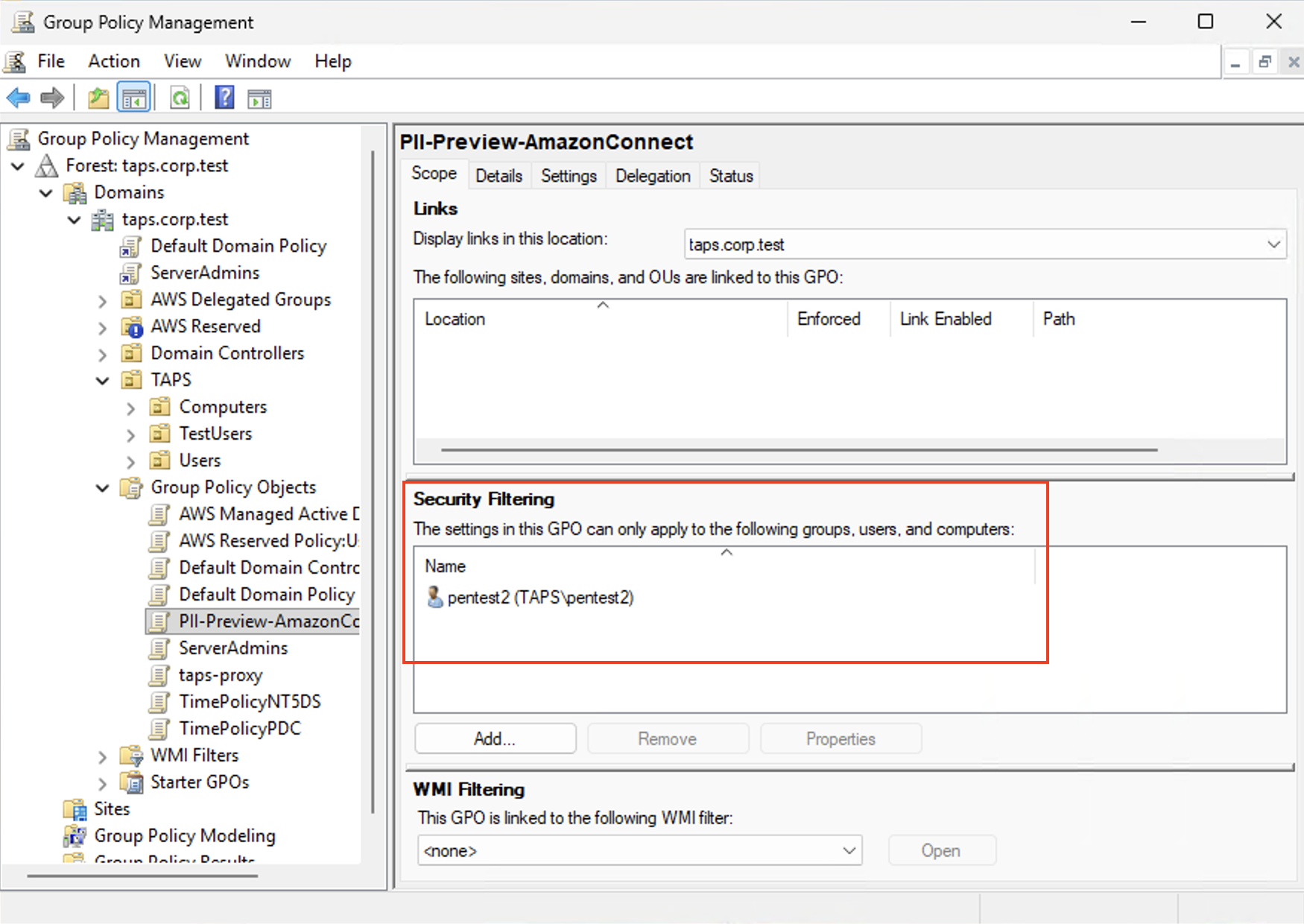Open the Help menu
This screenshot has width=1304, height=924.
332,61
